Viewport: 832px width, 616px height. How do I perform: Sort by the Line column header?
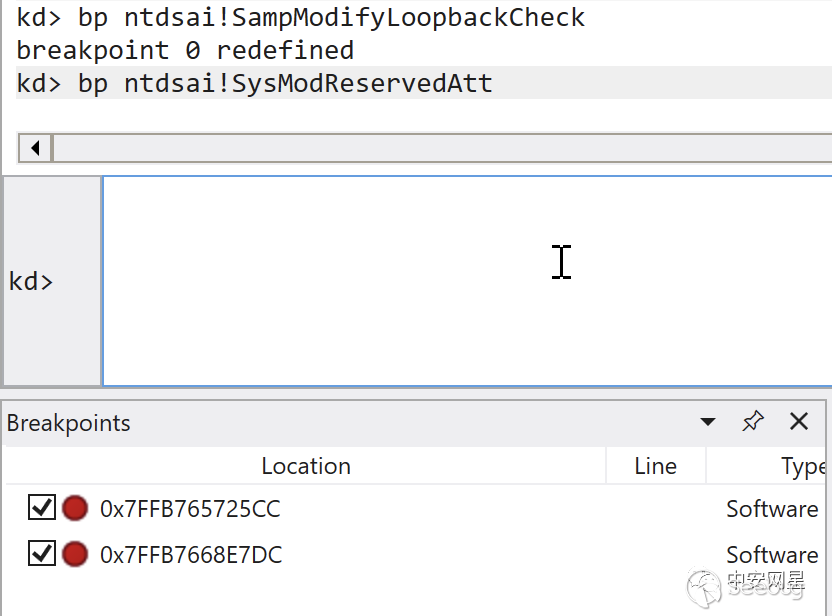[656, 466]
